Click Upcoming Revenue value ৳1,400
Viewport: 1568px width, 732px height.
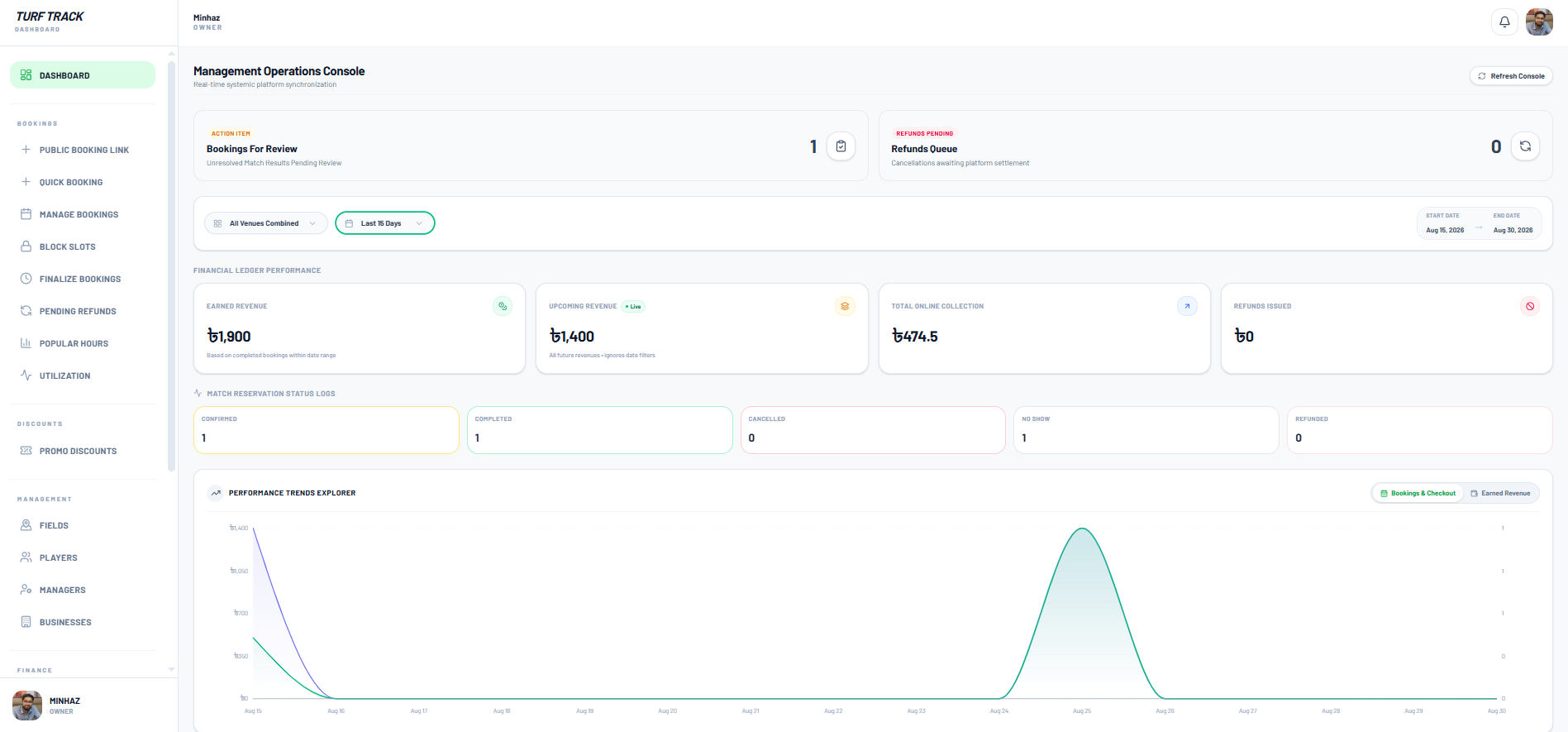[572, 337]
